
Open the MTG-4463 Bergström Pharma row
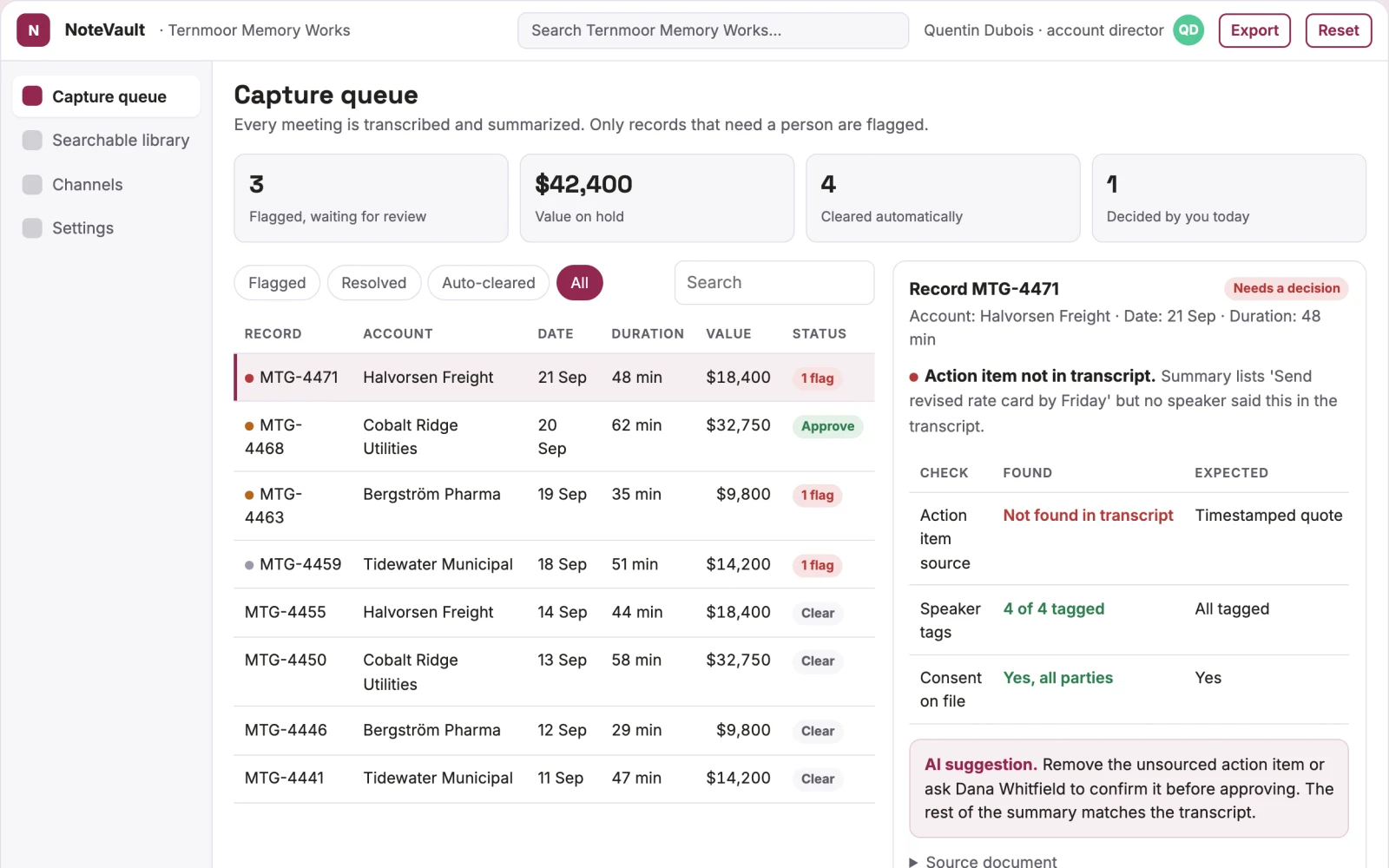[554, 506]
